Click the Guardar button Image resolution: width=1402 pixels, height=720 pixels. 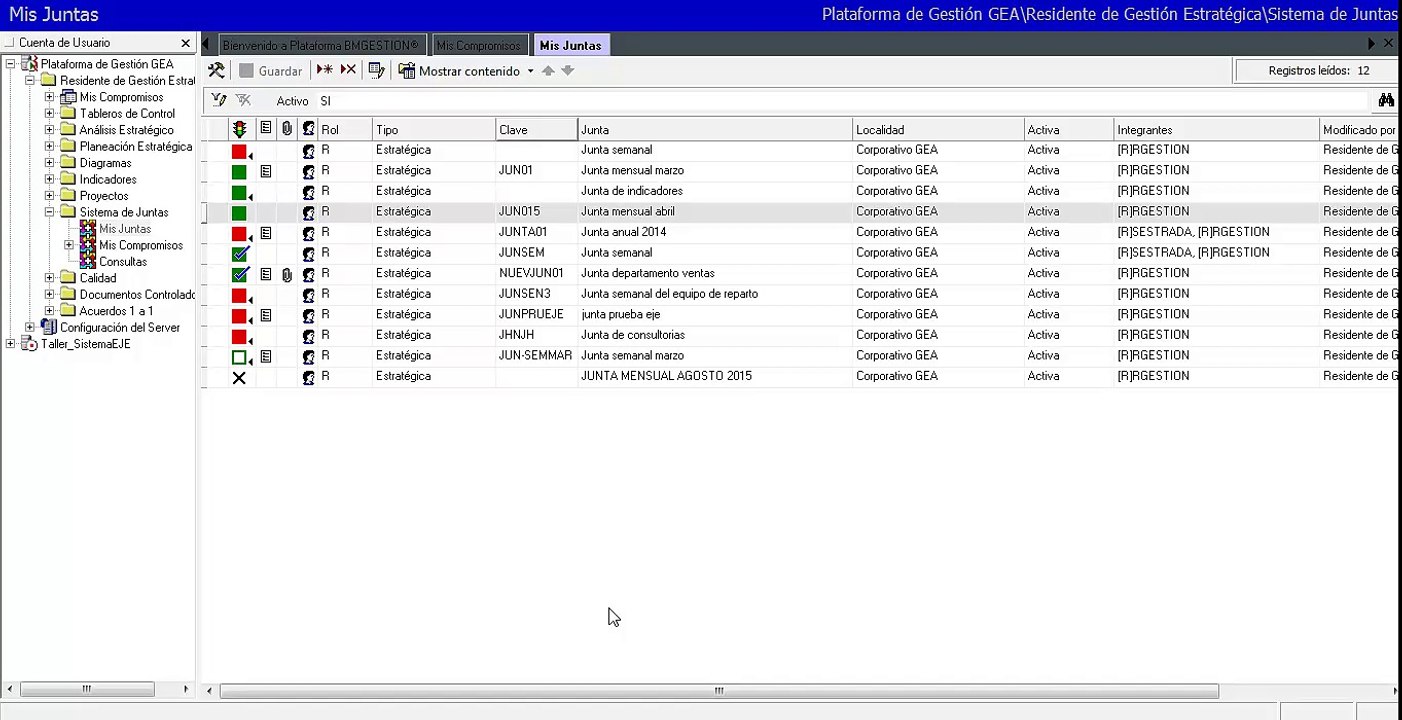[270, 71]
